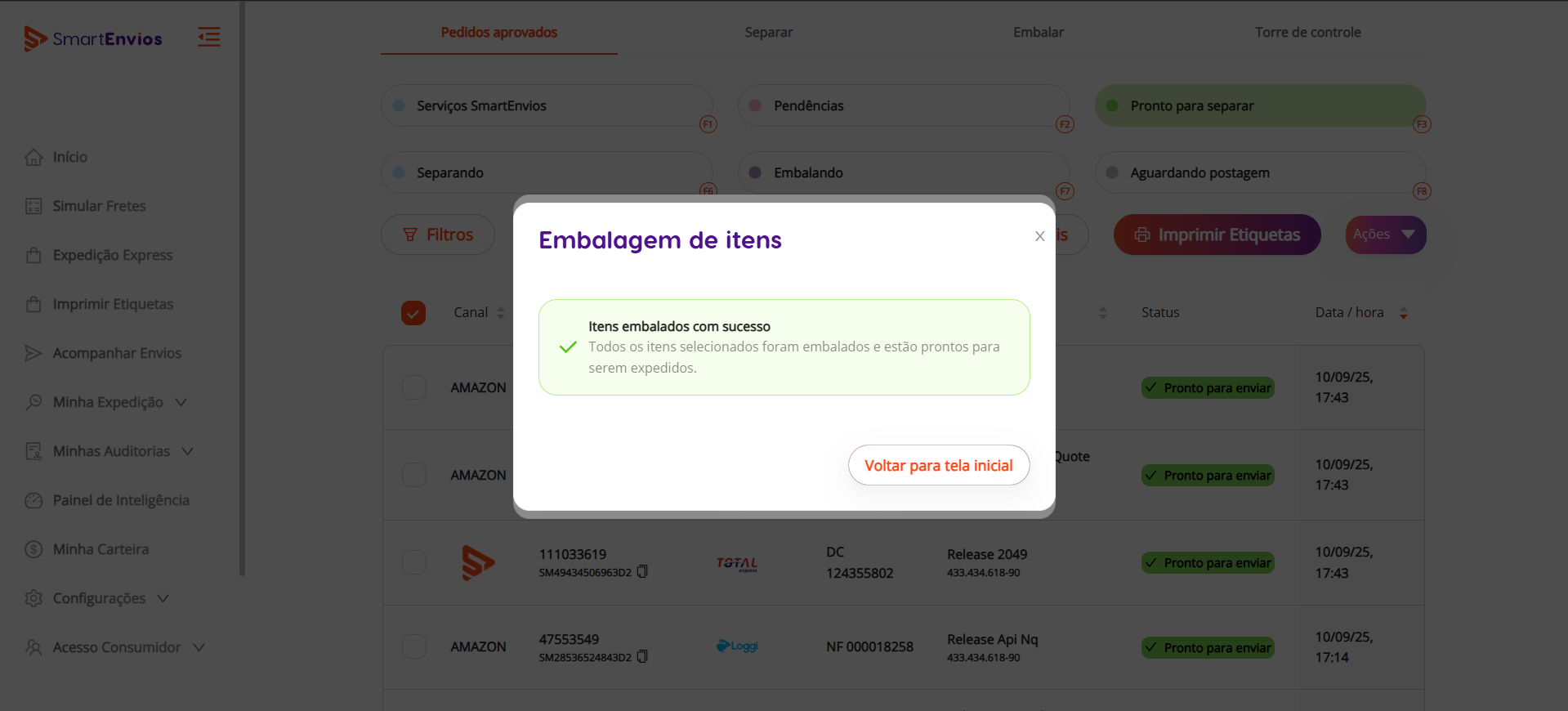Expand Configurações submenu
Viewport: 1568px width, 711px height.
[163, 598]
